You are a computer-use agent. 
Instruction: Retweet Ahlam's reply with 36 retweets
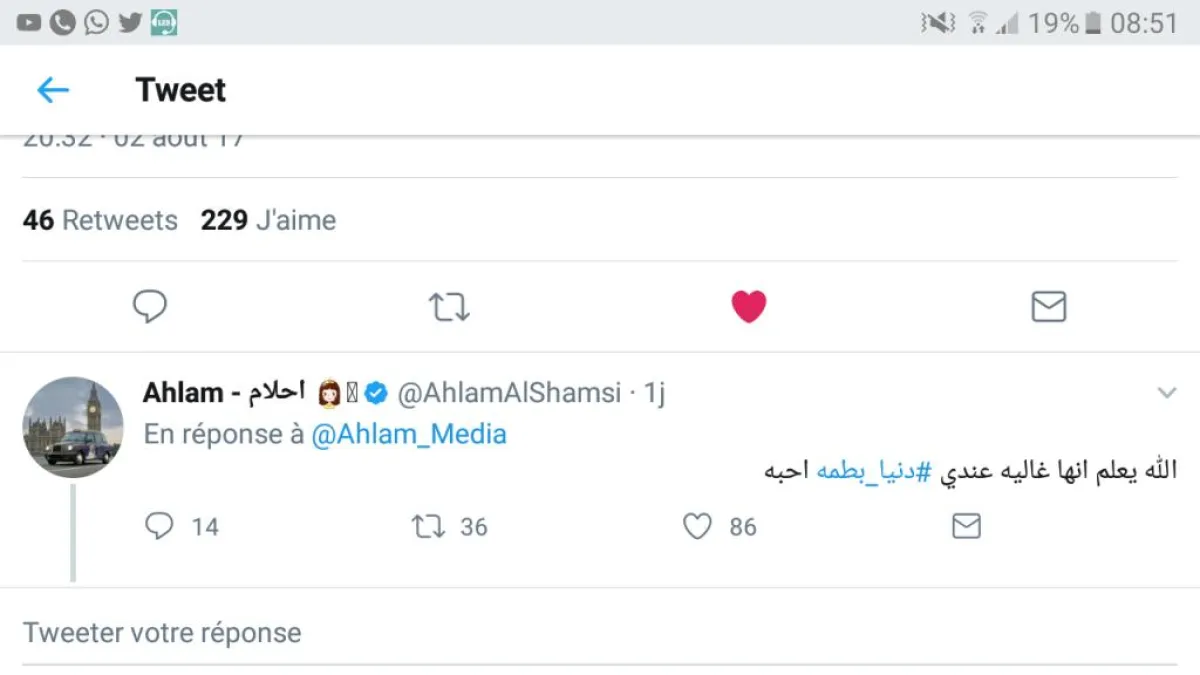pyautogui.click(x=428, y=526)
